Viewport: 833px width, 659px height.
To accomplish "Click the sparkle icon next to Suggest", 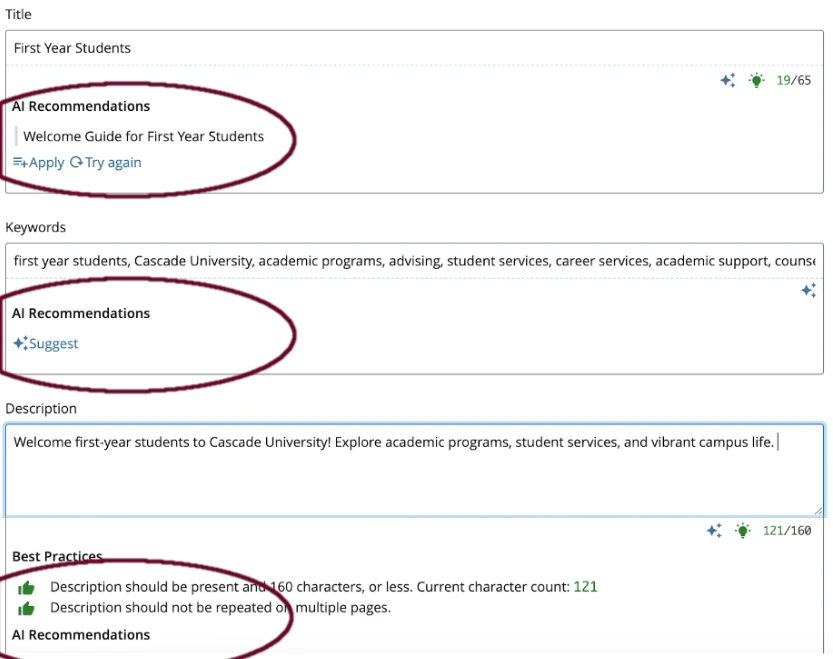I will click(x=18, y=343).
